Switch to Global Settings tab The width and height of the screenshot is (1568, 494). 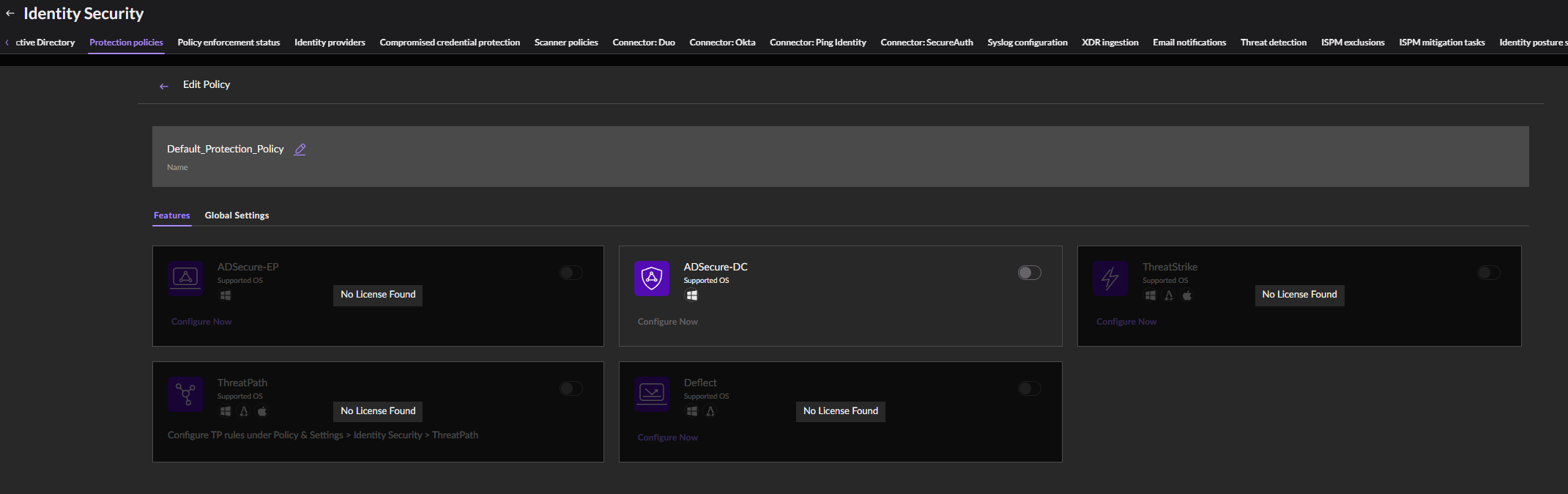pos(237,215)
